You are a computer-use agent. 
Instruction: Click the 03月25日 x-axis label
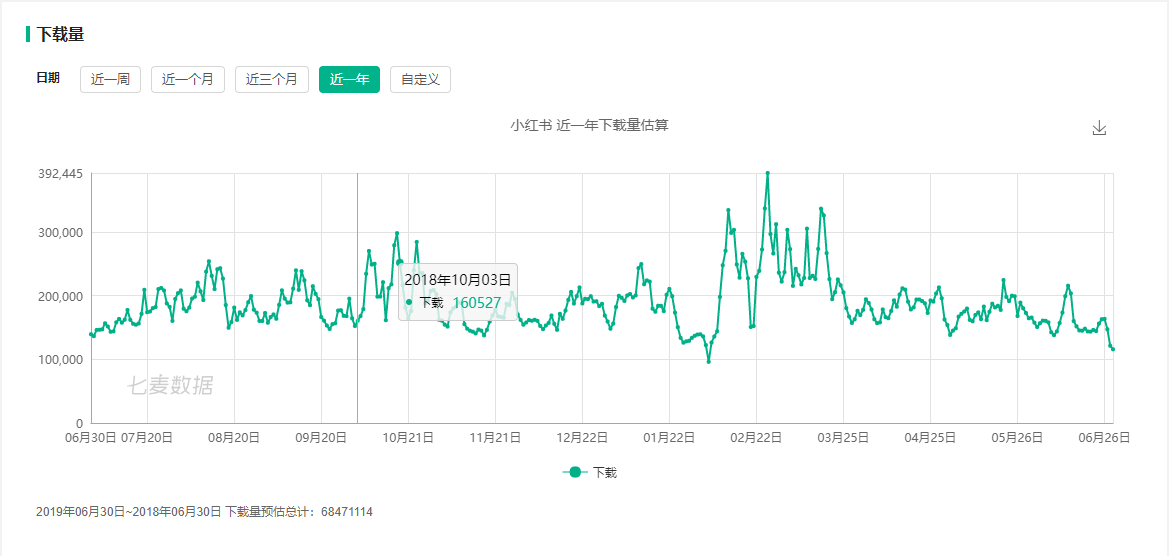coord(843,438)
